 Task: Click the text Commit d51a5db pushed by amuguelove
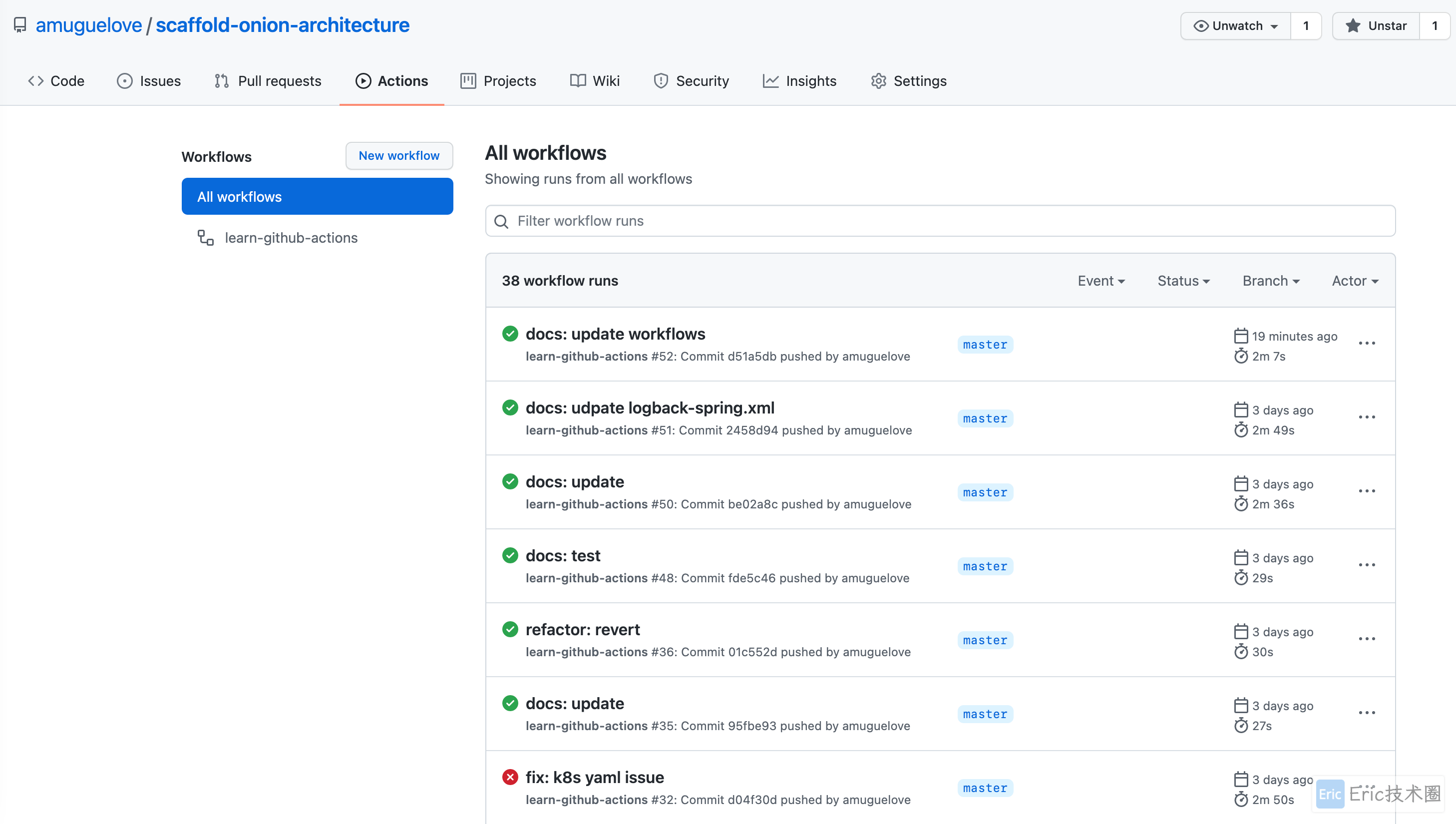[x=795, y=357]
